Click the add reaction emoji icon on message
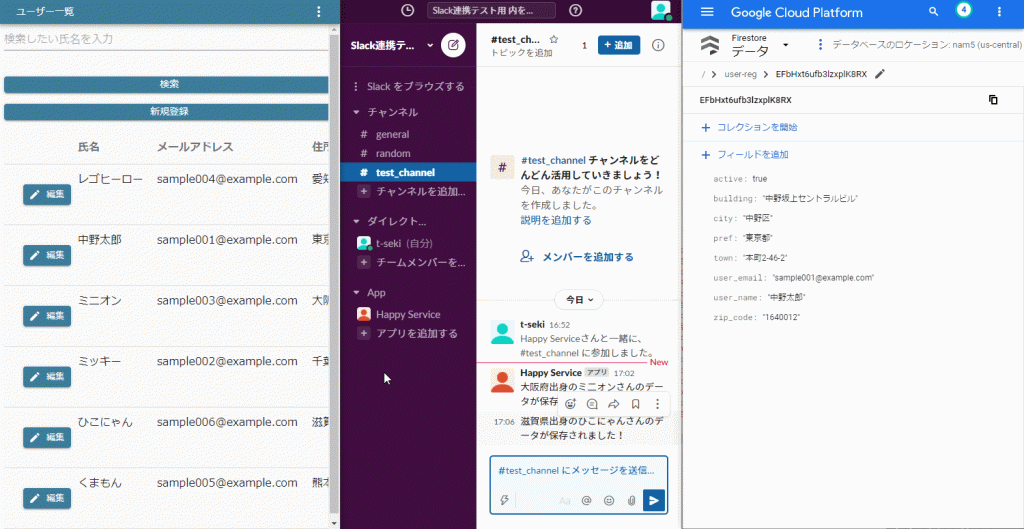Image resolution: width=1024 pixels, height=529 pixels. [571, 404]
